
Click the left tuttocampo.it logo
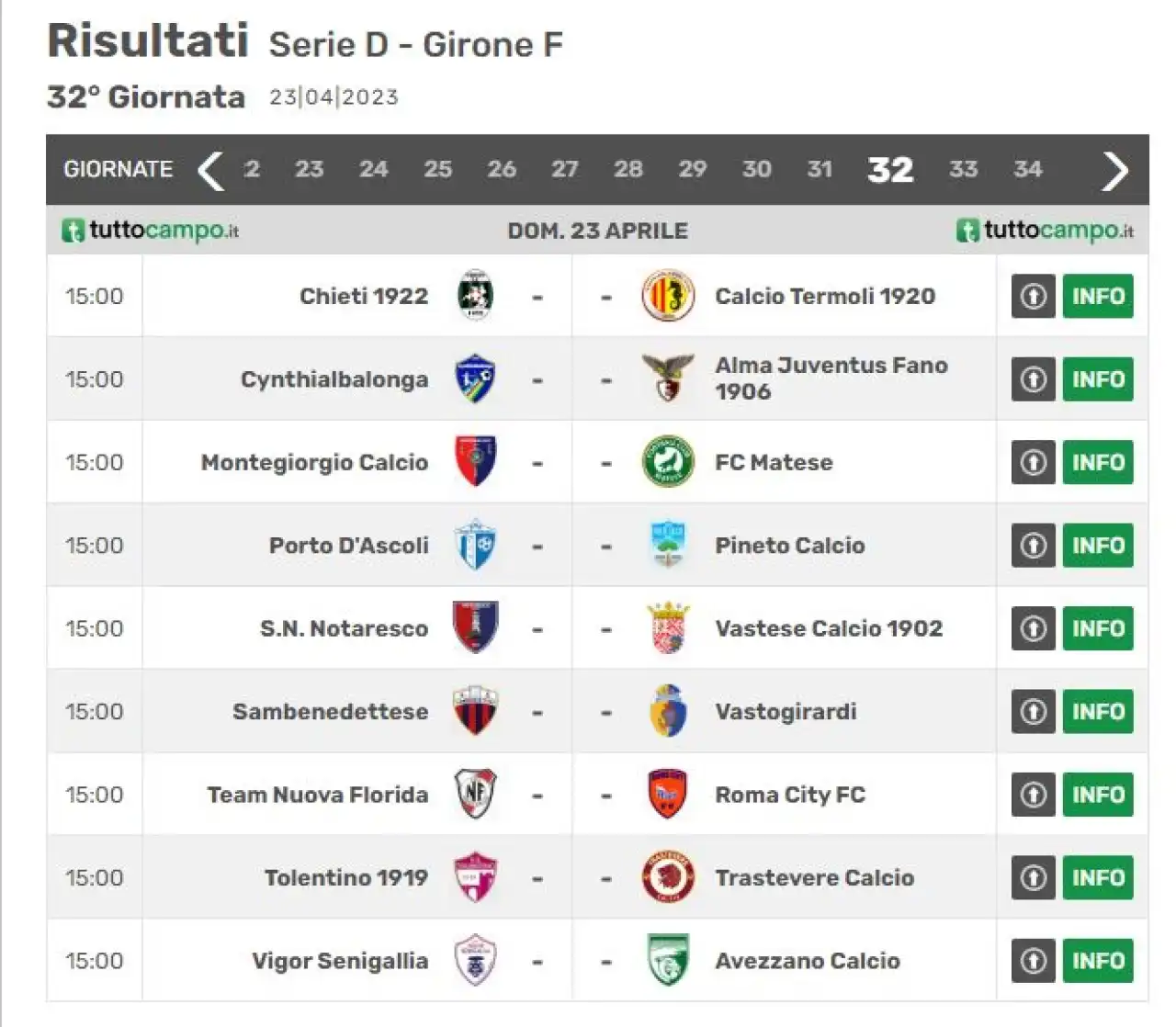pos(150,230)
